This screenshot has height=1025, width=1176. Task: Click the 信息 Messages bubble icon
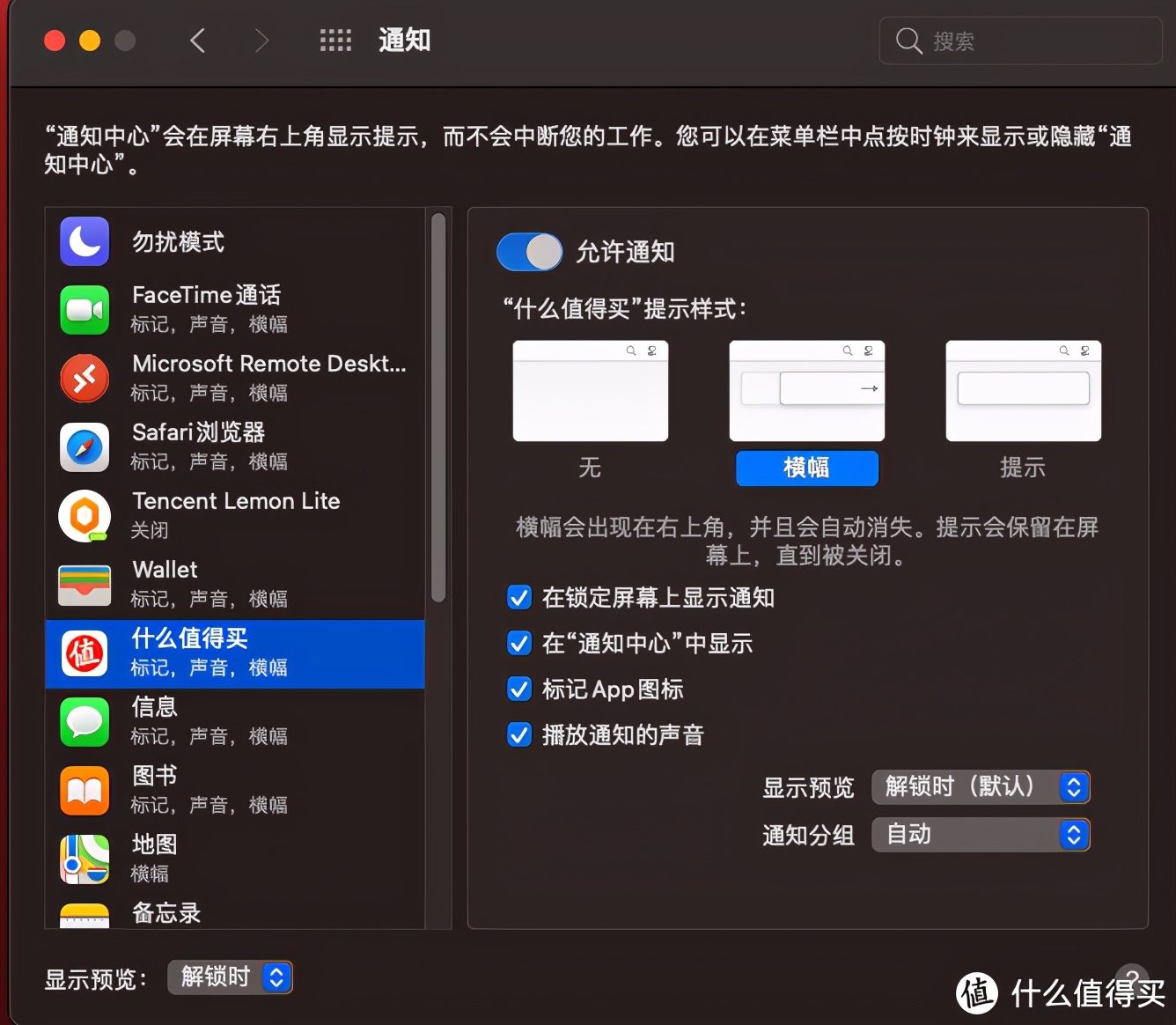pyautogui.click(x=85, y=722)
